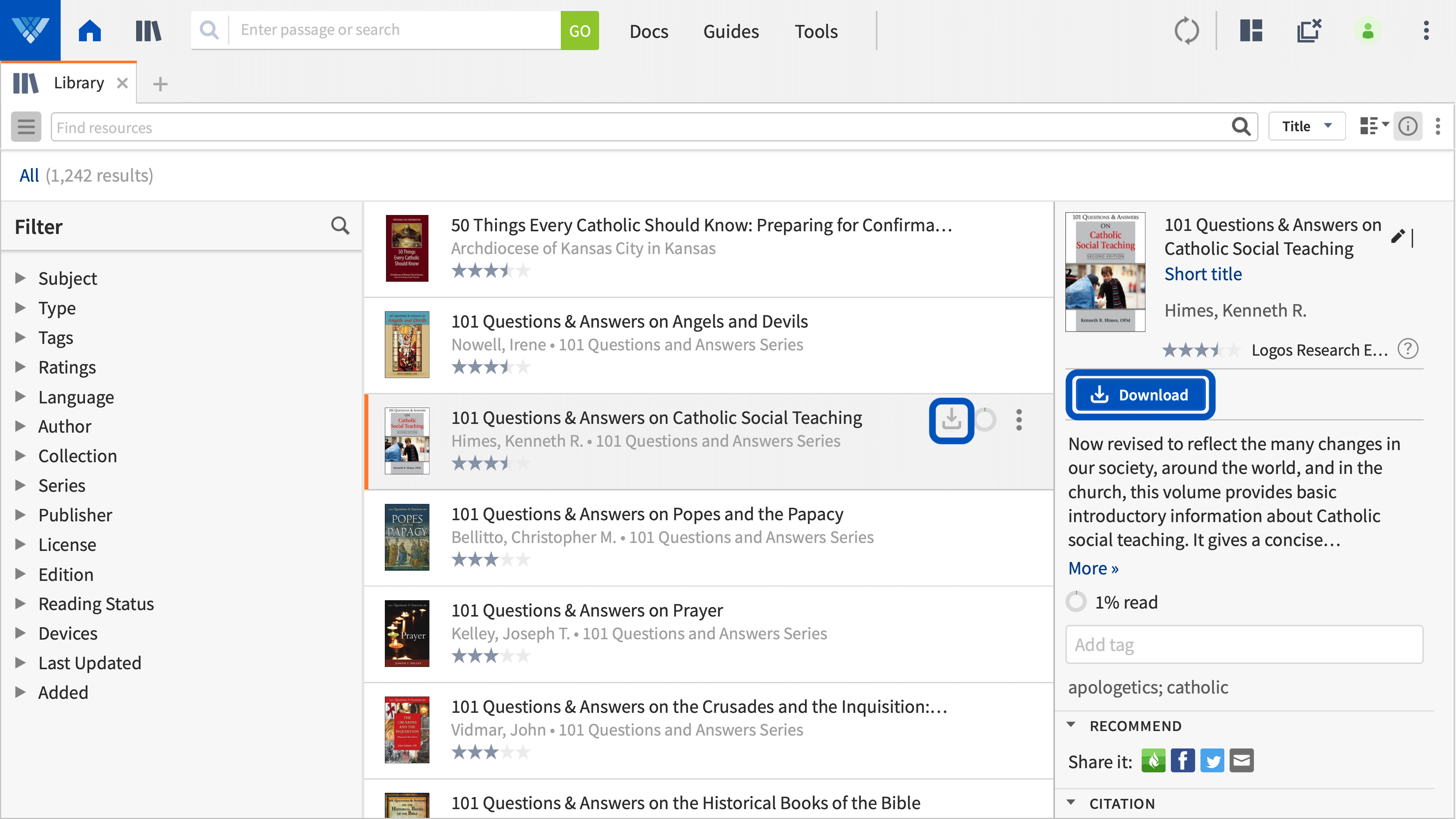Click the All results link
The width and height of the screenshot is (1456, 819).
click(29, 175)
